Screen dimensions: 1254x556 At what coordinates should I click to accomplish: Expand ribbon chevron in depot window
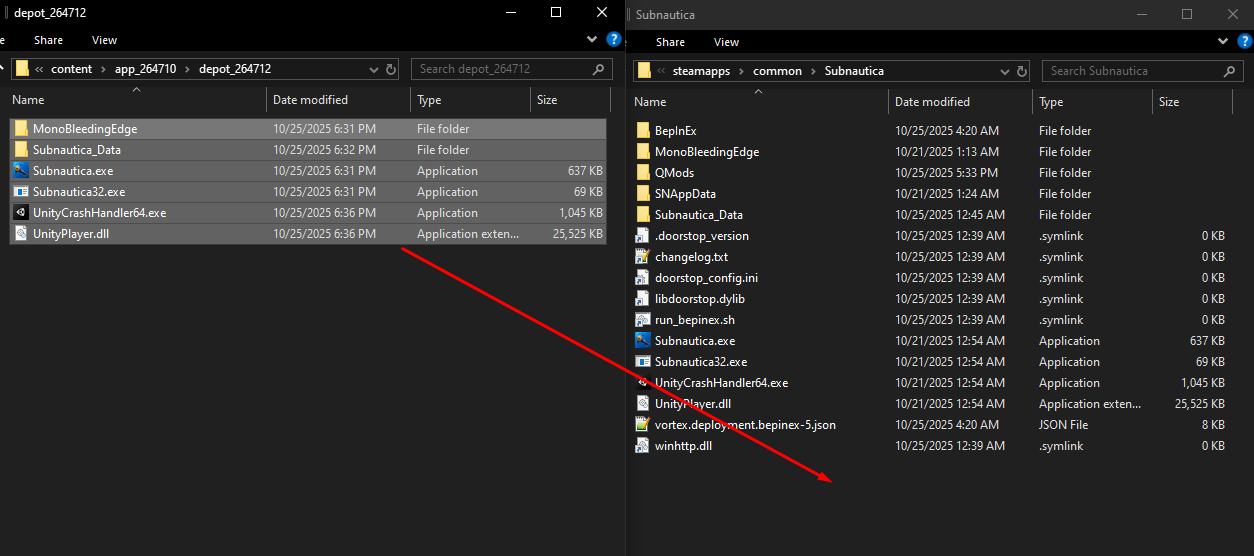point(593,40)
